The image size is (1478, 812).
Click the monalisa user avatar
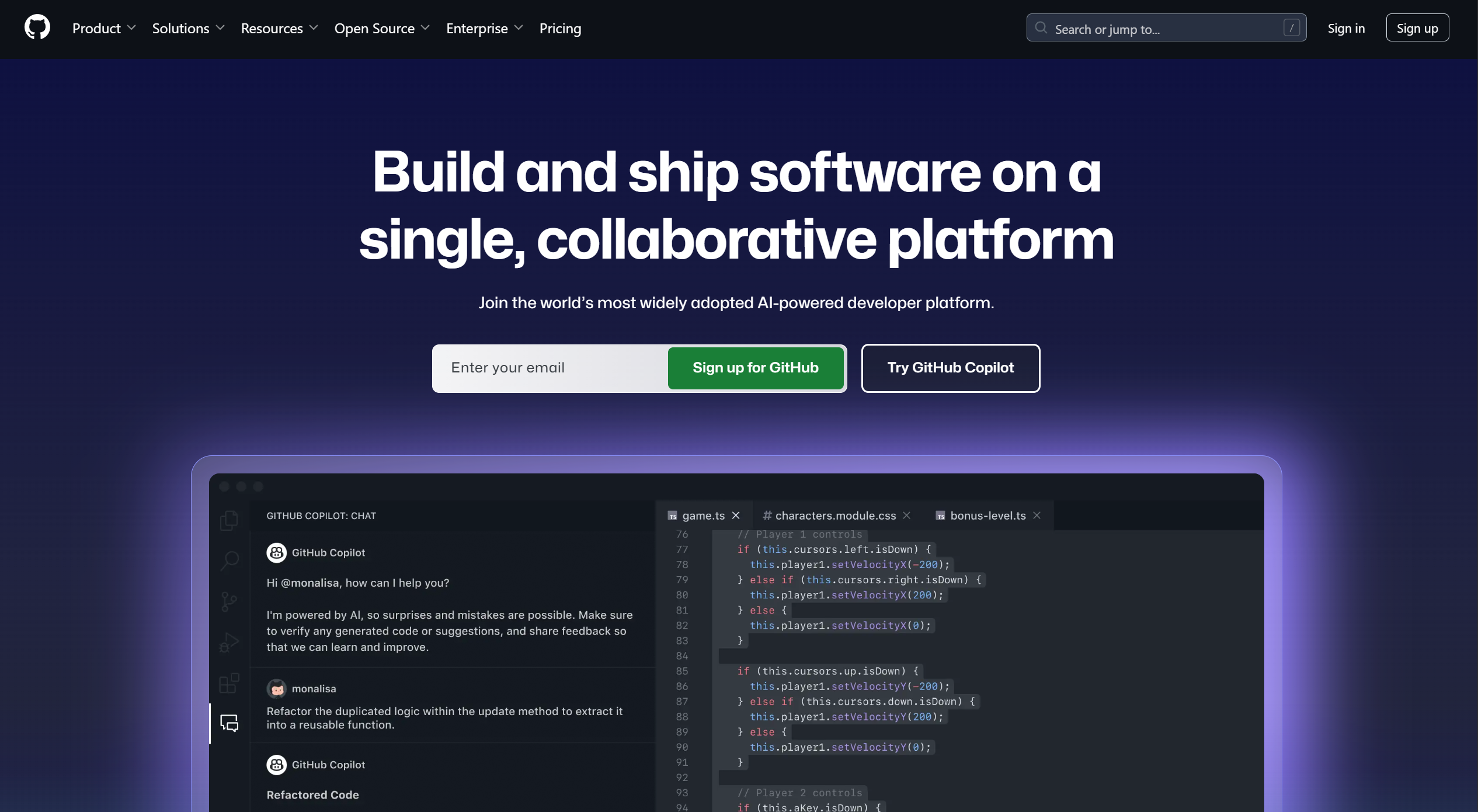(276, 688)
